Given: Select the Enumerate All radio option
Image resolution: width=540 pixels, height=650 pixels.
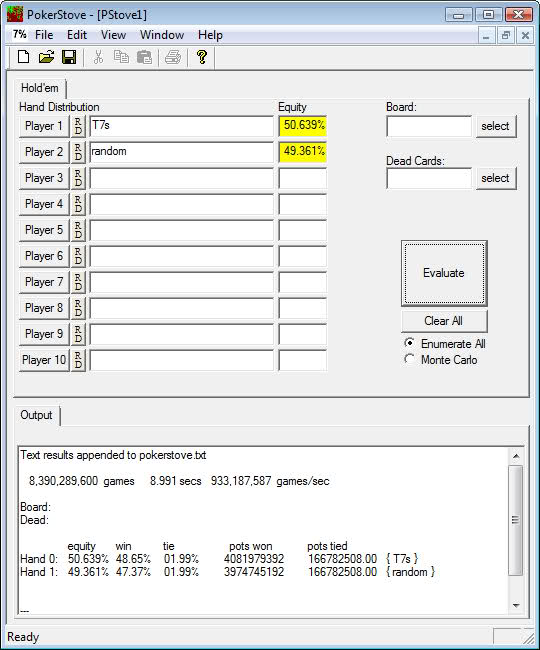Looking at the screenshot, I should coord(409,343).
